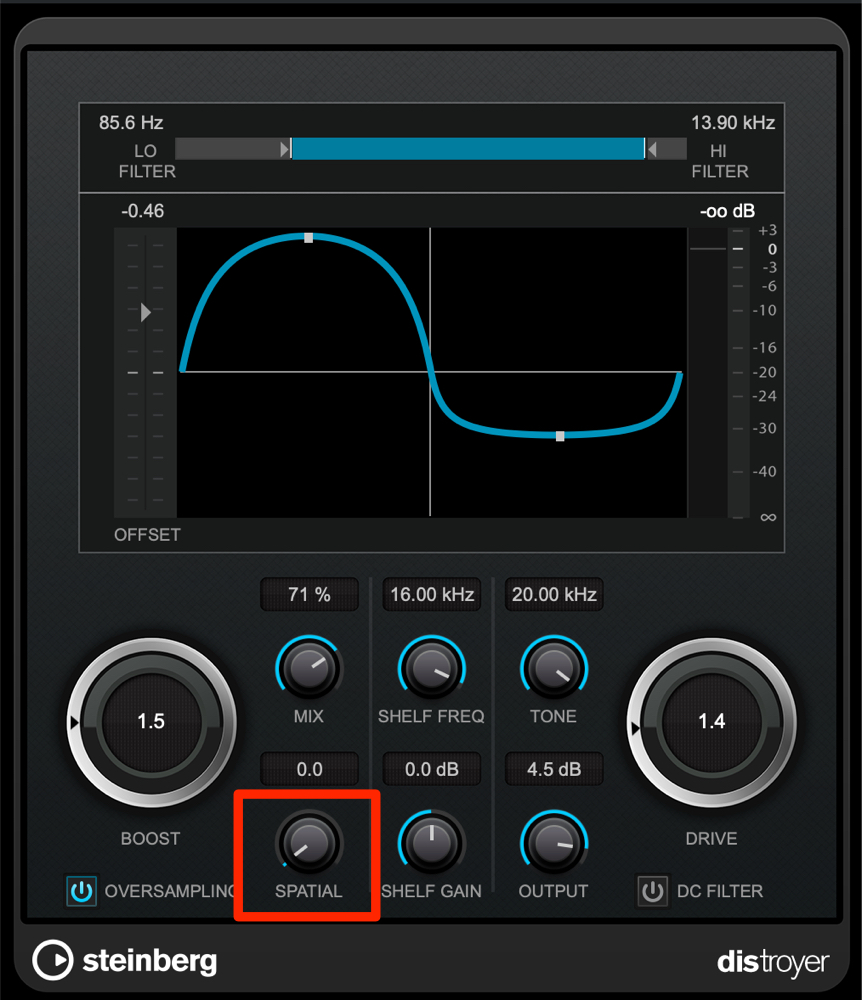This screenshot has width=862, height=1000.
Task: Click the HI FILTER label
Action: pos(720,161)
